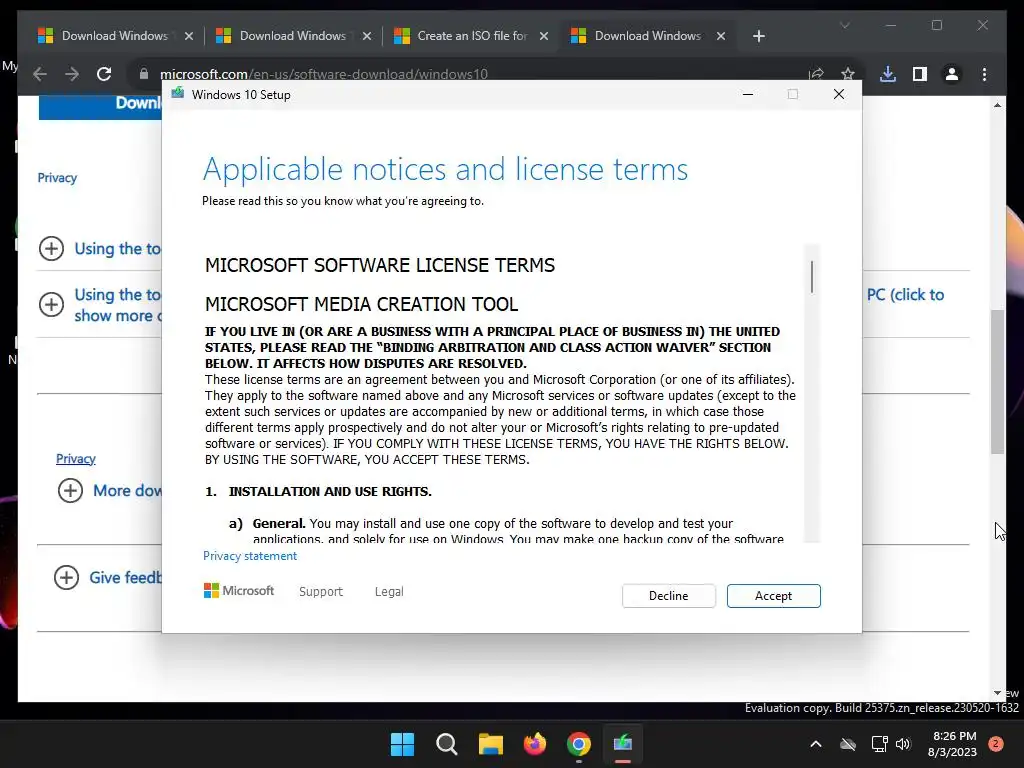1024x768 pixels.
Task: Close the active Download Windows tab
Action: pos(720,36)
